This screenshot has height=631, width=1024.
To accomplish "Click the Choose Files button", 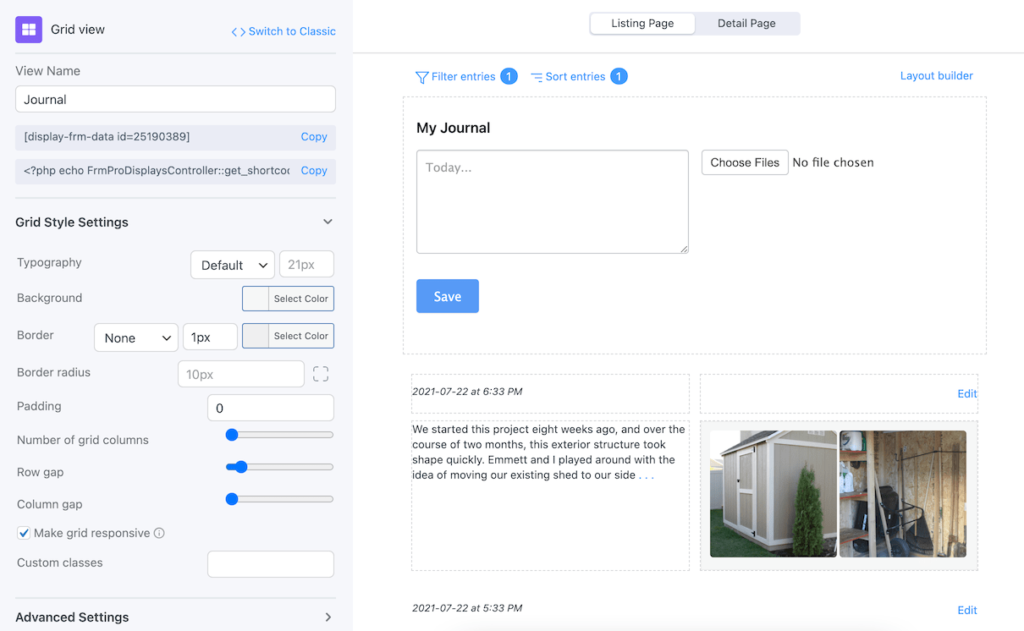I will click(744, 161).
